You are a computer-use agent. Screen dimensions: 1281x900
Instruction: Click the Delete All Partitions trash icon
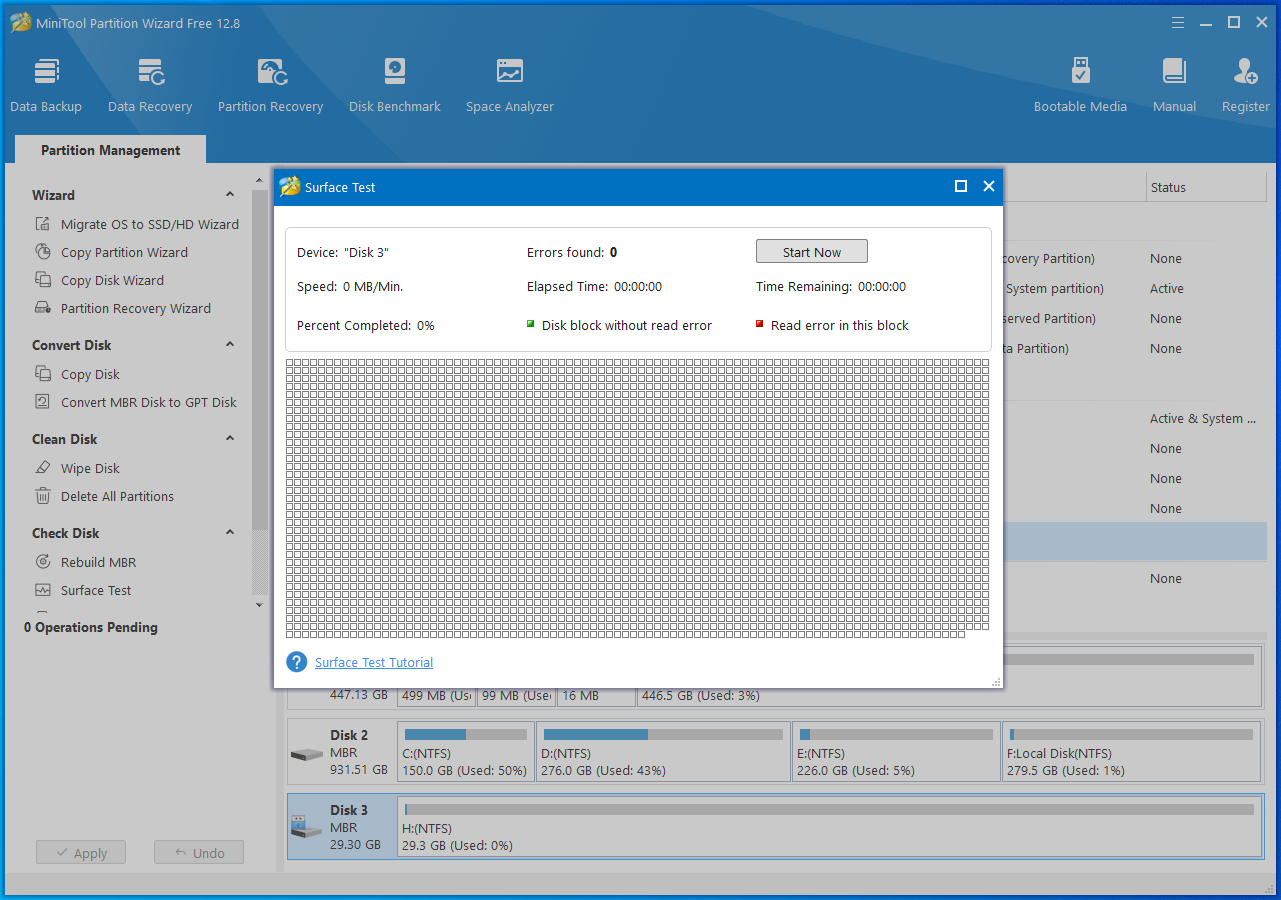pyautogui.click(x=43, y=496)
